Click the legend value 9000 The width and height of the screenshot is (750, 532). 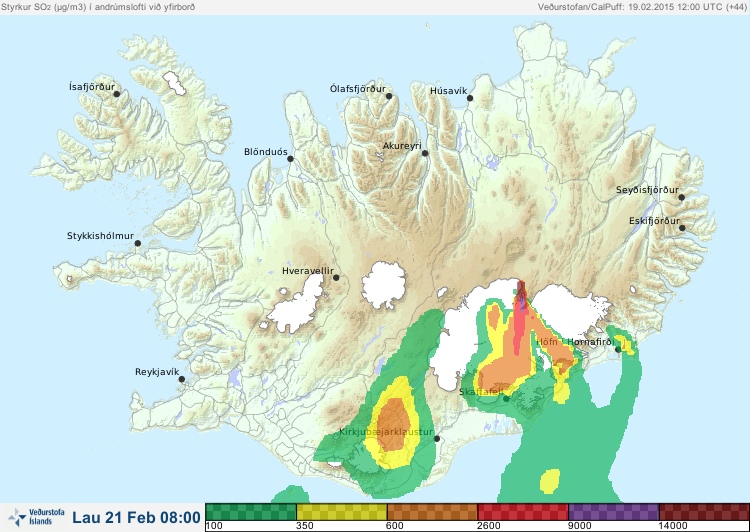point(579,526)
